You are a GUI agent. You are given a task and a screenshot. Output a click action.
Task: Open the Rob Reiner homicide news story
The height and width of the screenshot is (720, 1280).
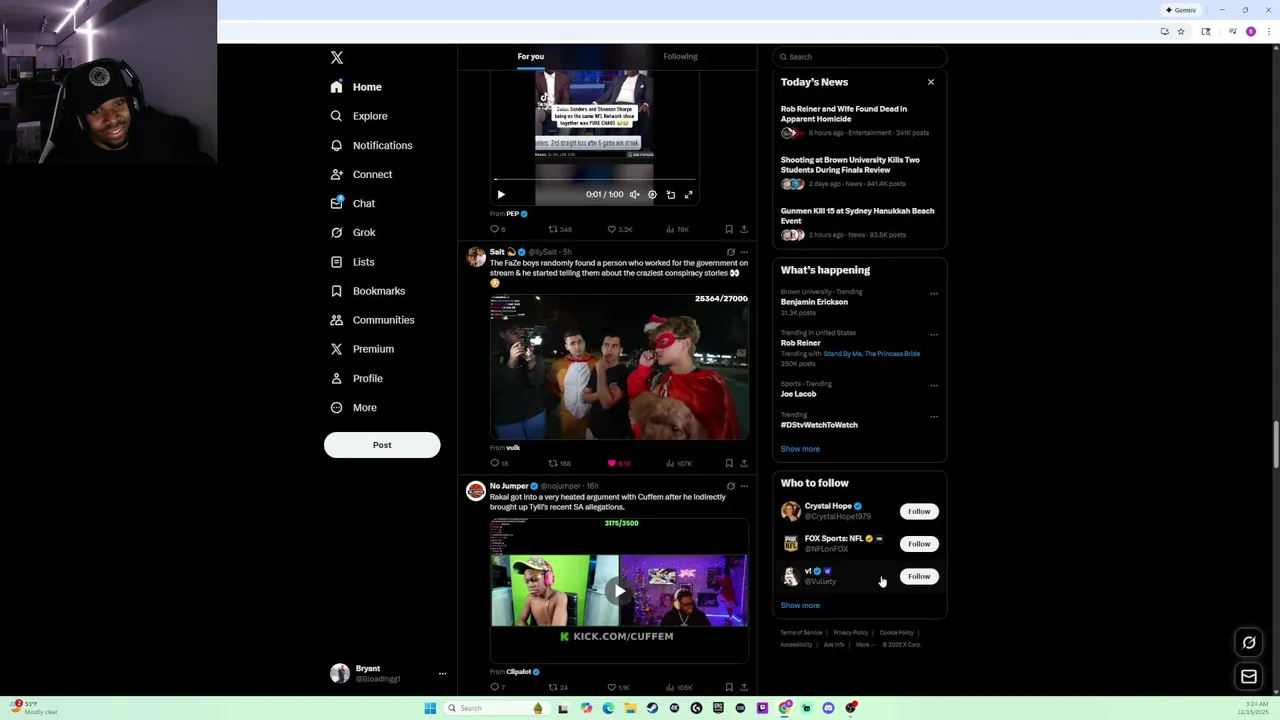859,121
